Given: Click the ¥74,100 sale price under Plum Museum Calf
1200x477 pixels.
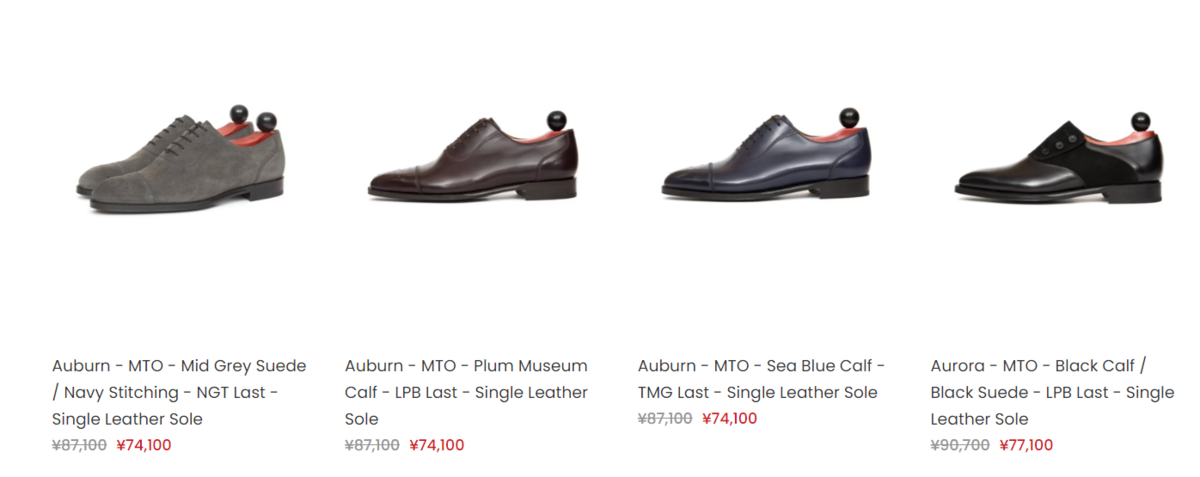Looking at the screenshot, I should (437, 445).
